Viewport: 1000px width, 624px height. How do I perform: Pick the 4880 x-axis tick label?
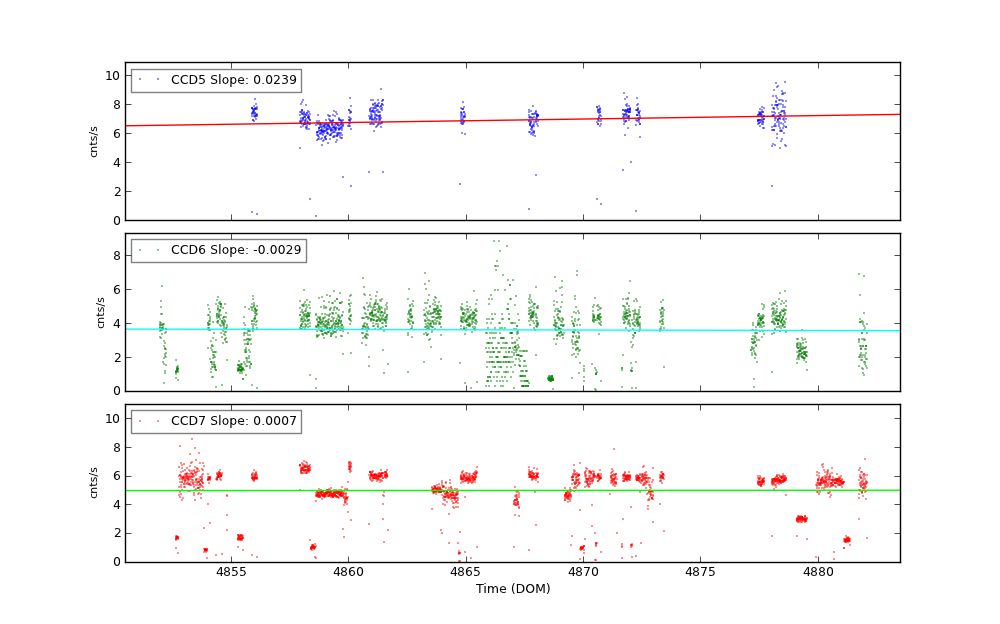tap(818, 571)
